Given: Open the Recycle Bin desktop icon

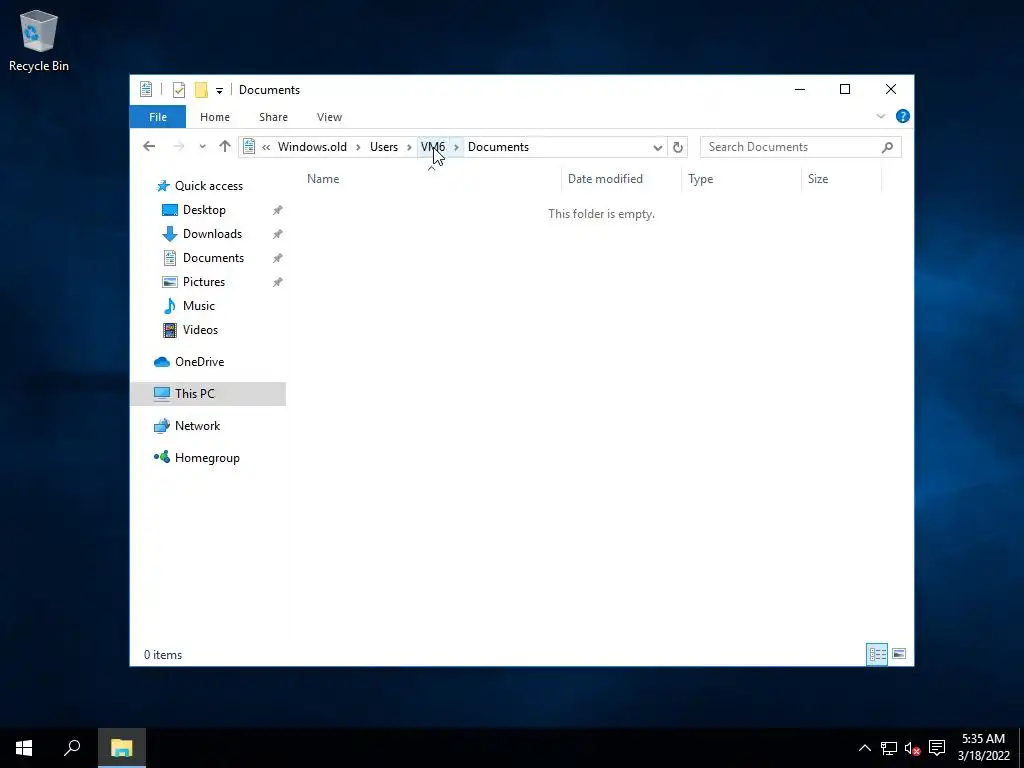Looking at the screenshot, I should 39,40.
